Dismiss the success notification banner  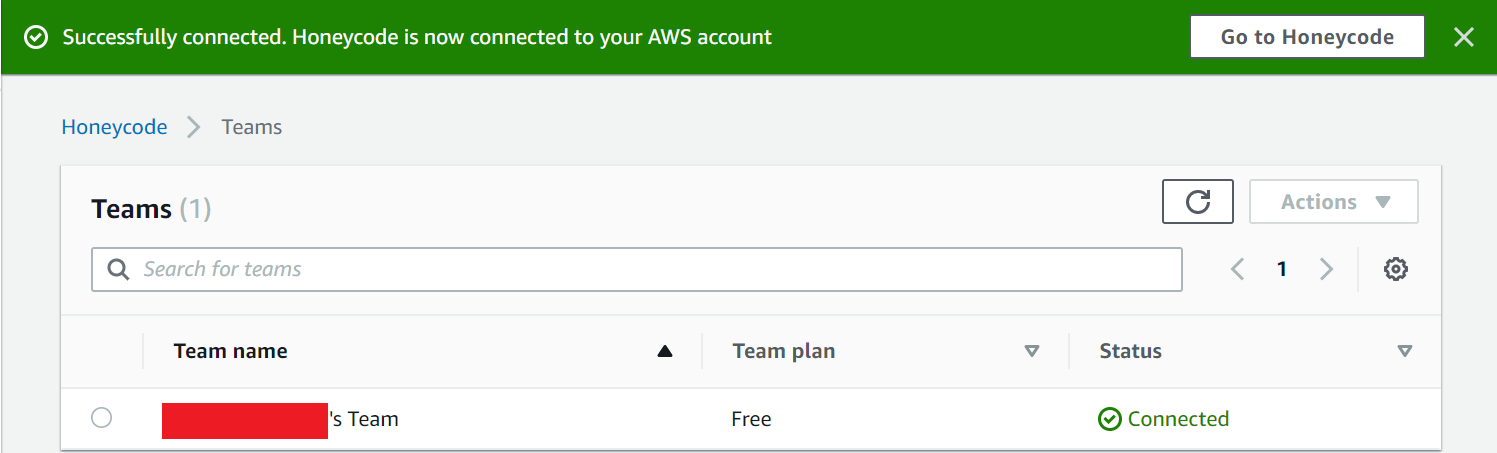click(1463, 37)
